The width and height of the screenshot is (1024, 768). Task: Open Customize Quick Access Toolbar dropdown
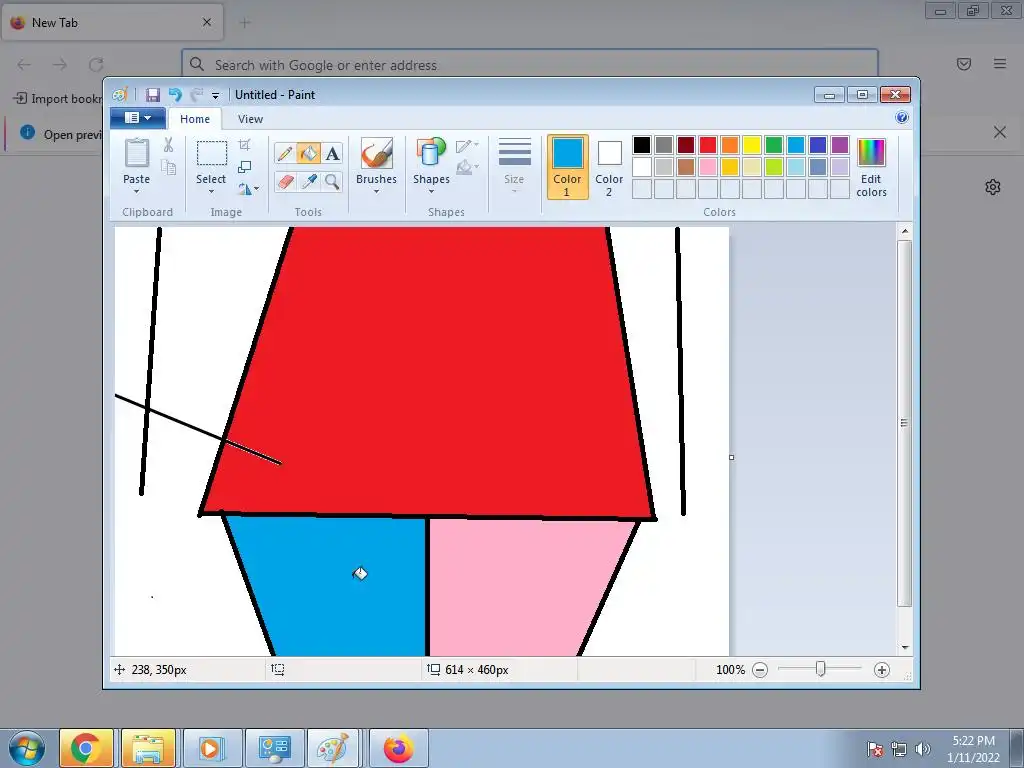click(216, 96)
